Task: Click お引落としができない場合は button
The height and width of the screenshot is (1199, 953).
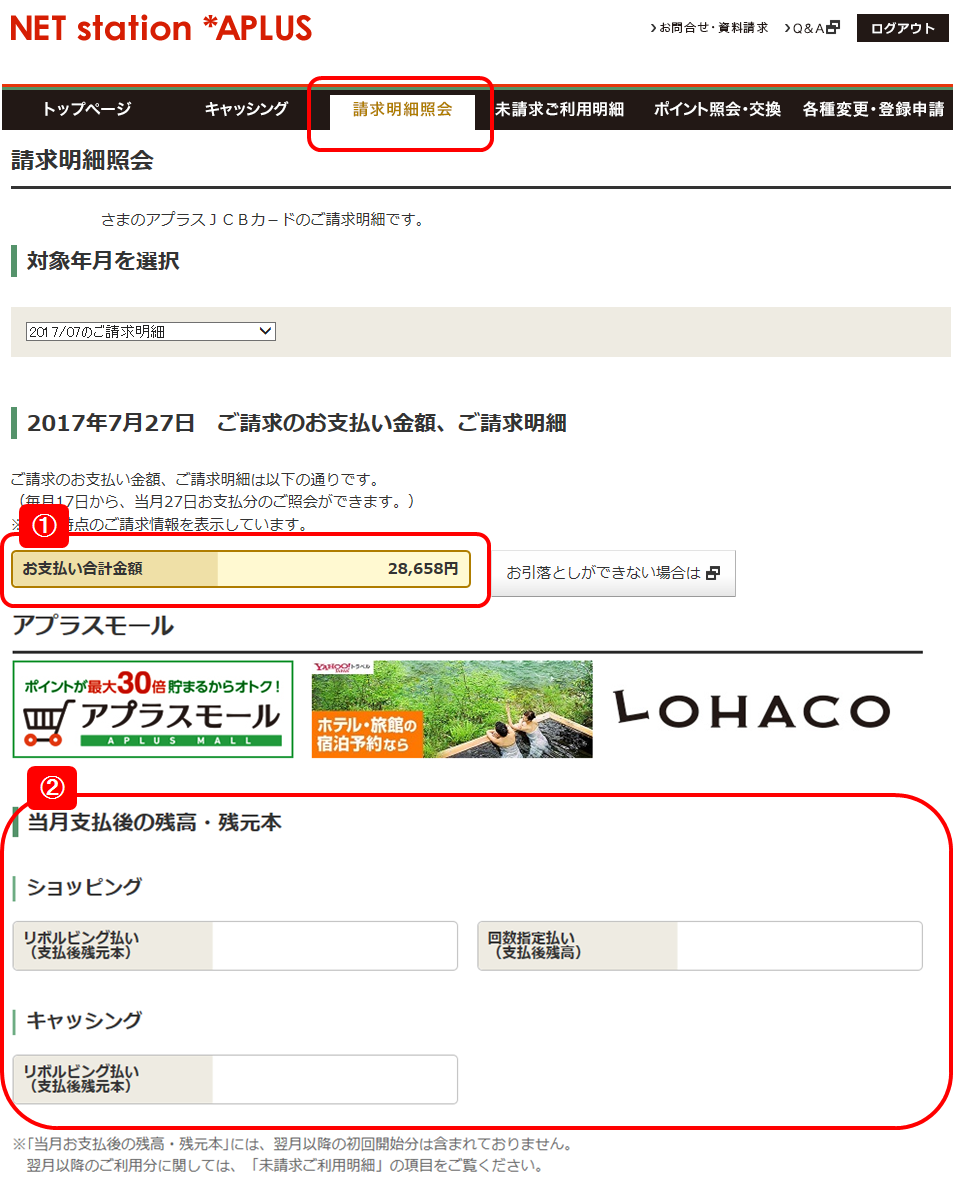Action: click(612, 573)
